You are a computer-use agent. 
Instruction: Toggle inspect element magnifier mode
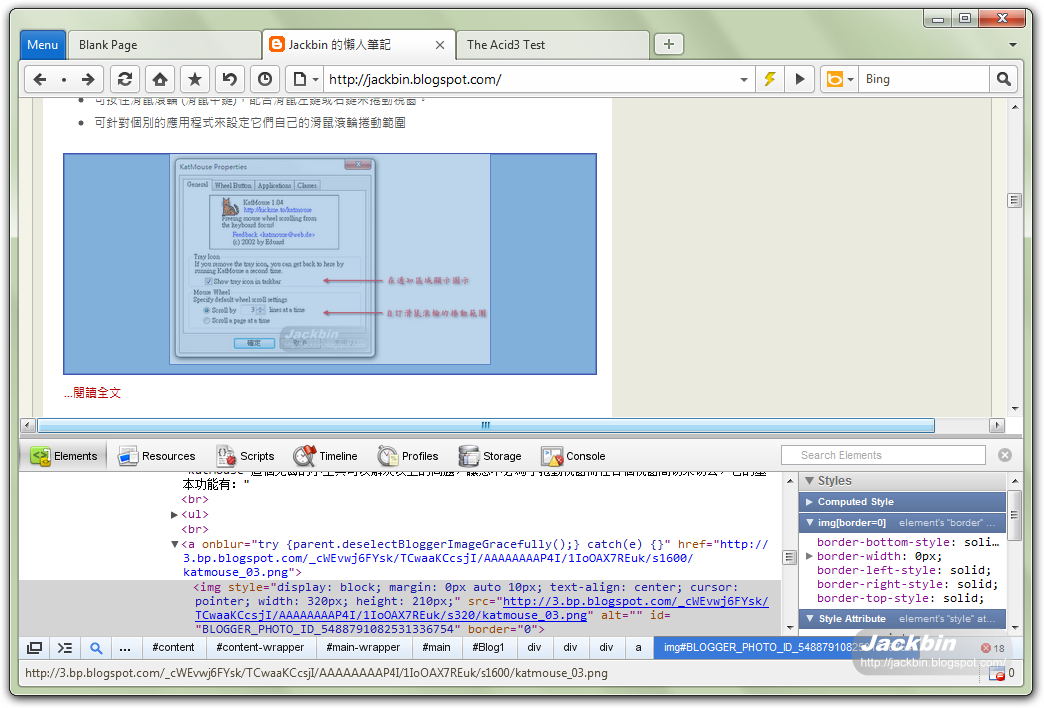(95, 648)
